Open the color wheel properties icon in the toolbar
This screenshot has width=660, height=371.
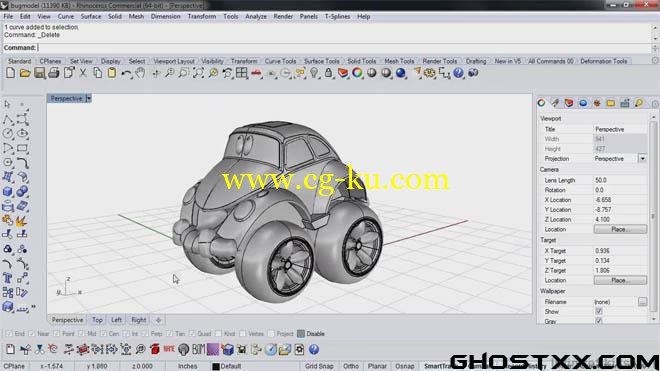[357, 73]
